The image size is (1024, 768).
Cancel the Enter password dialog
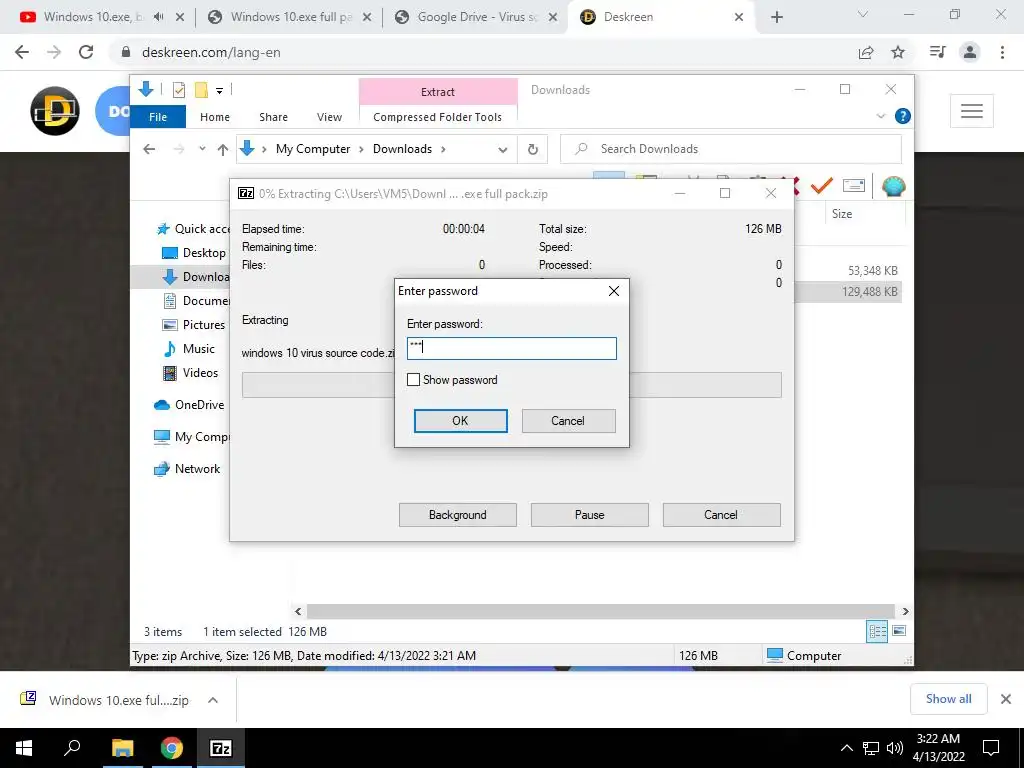[x=568, y=421]
